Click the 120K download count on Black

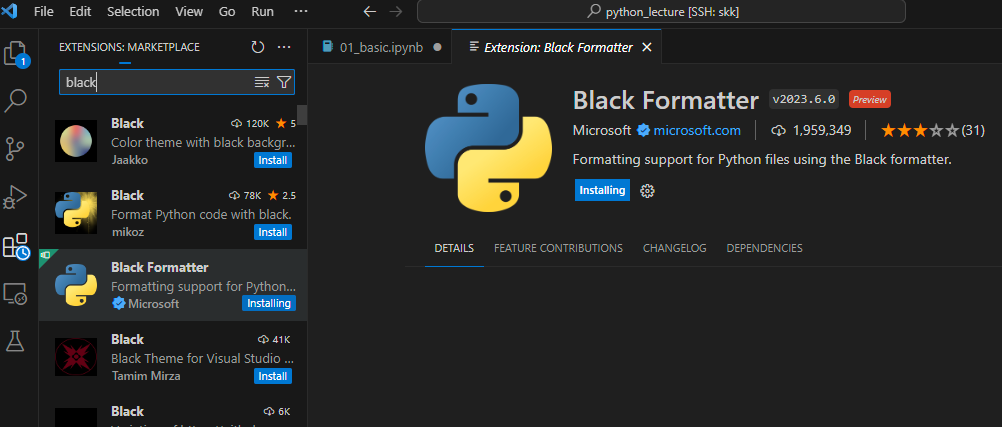pyautogui.click(x=250, y=123)
